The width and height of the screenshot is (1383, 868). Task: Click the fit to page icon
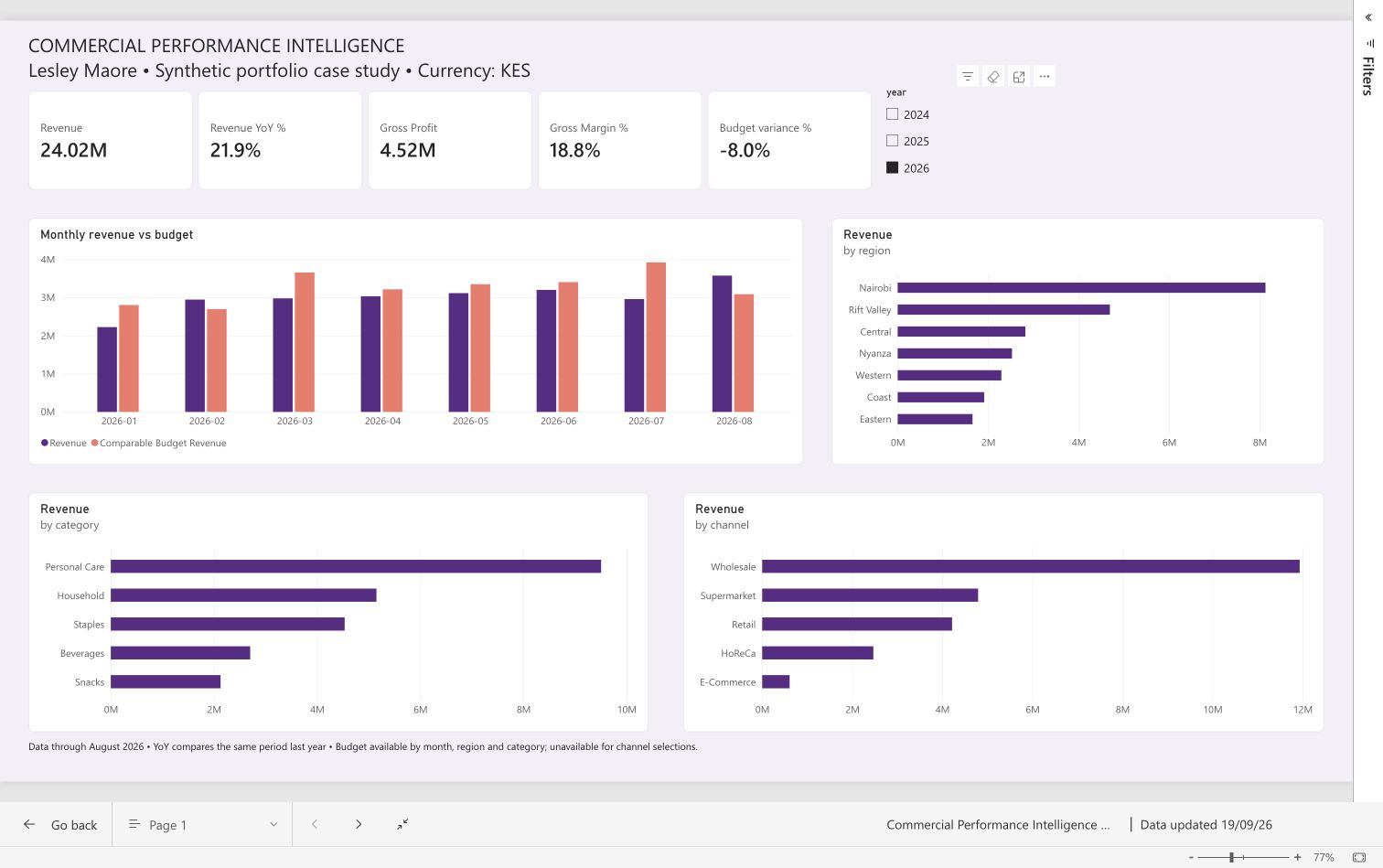[1359, 857]
